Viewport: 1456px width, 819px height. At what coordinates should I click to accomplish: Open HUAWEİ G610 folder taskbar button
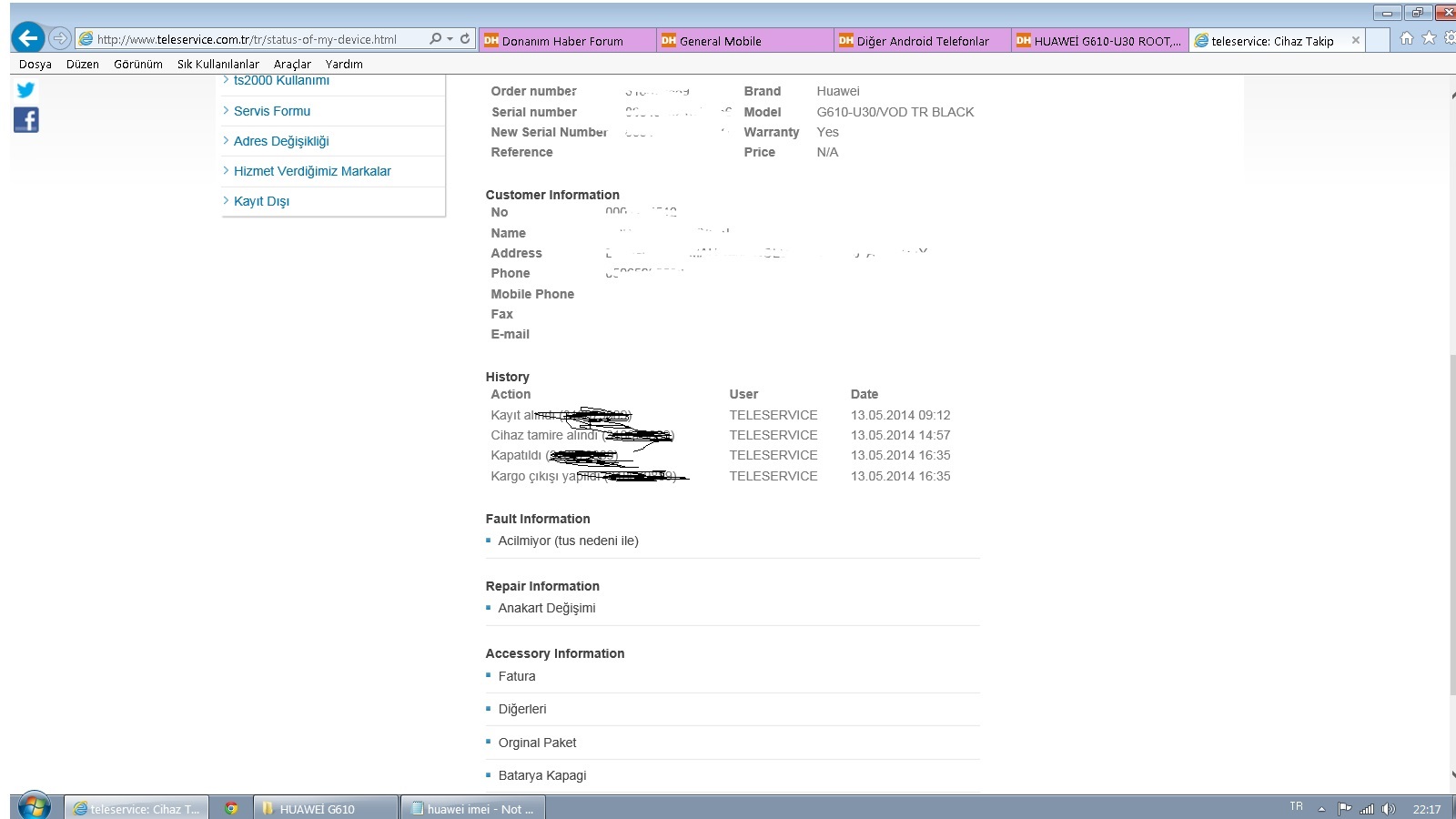click(325, 808)
